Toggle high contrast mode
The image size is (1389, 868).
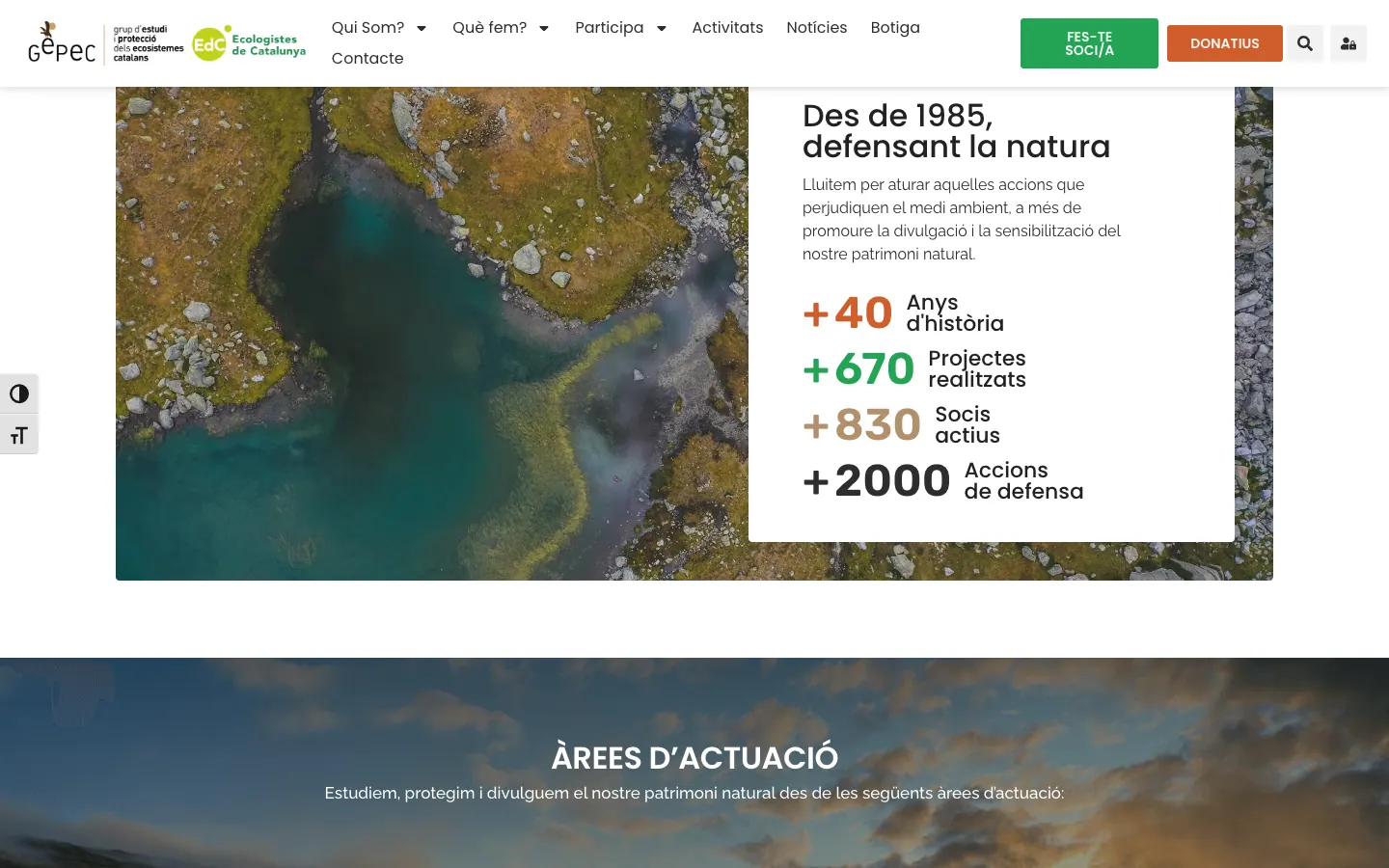click(19, 393)
